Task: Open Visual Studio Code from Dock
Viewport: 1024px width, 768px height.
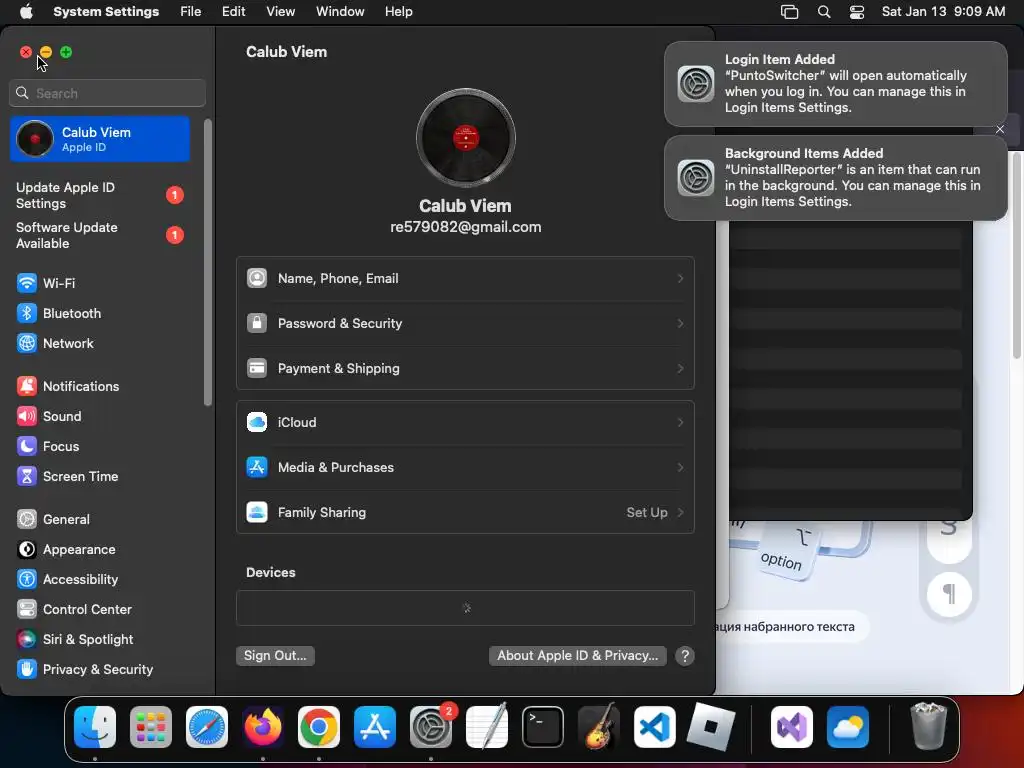Action: click(655, 727)
